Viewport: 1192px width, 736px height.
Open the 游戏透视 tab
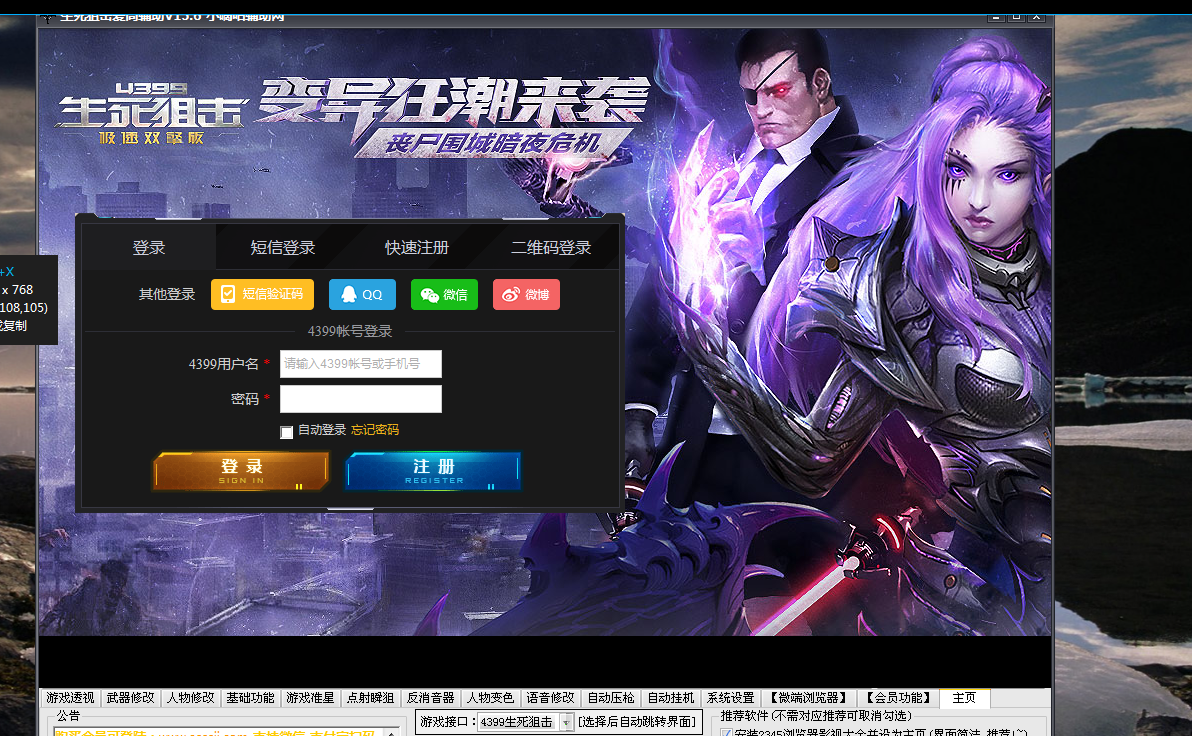tap(70, 698)
